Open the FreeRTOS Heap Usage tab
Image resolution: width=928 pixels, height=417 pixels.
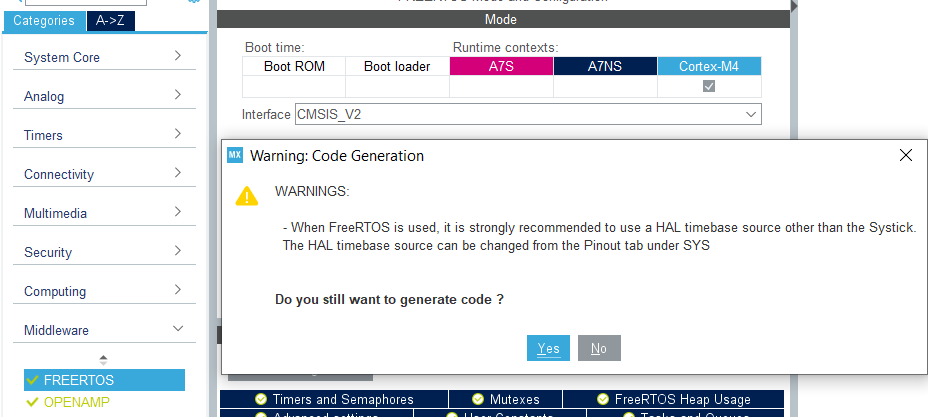674,399
